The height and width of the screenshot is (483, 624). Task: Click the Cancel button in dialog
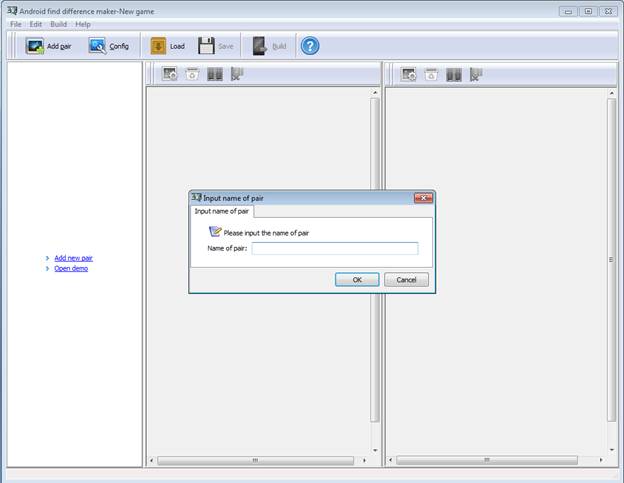pyautogui.click(x=406, y=280)
